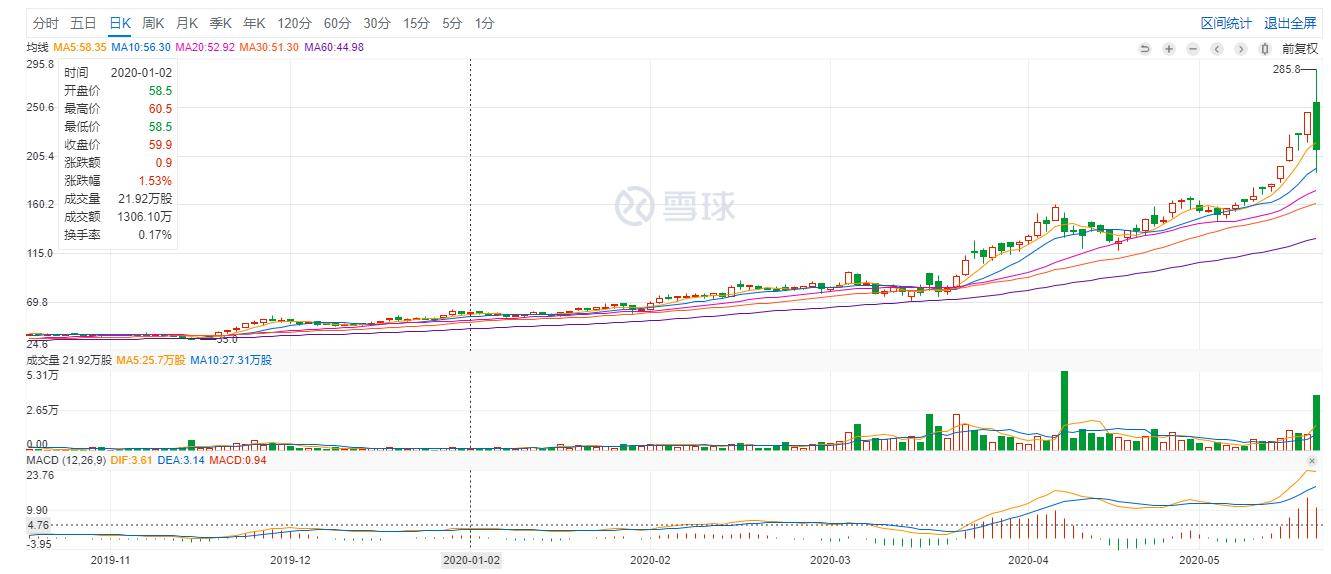Select the 1分 interval tab
Screen dimensions: 1331x574
484,23
